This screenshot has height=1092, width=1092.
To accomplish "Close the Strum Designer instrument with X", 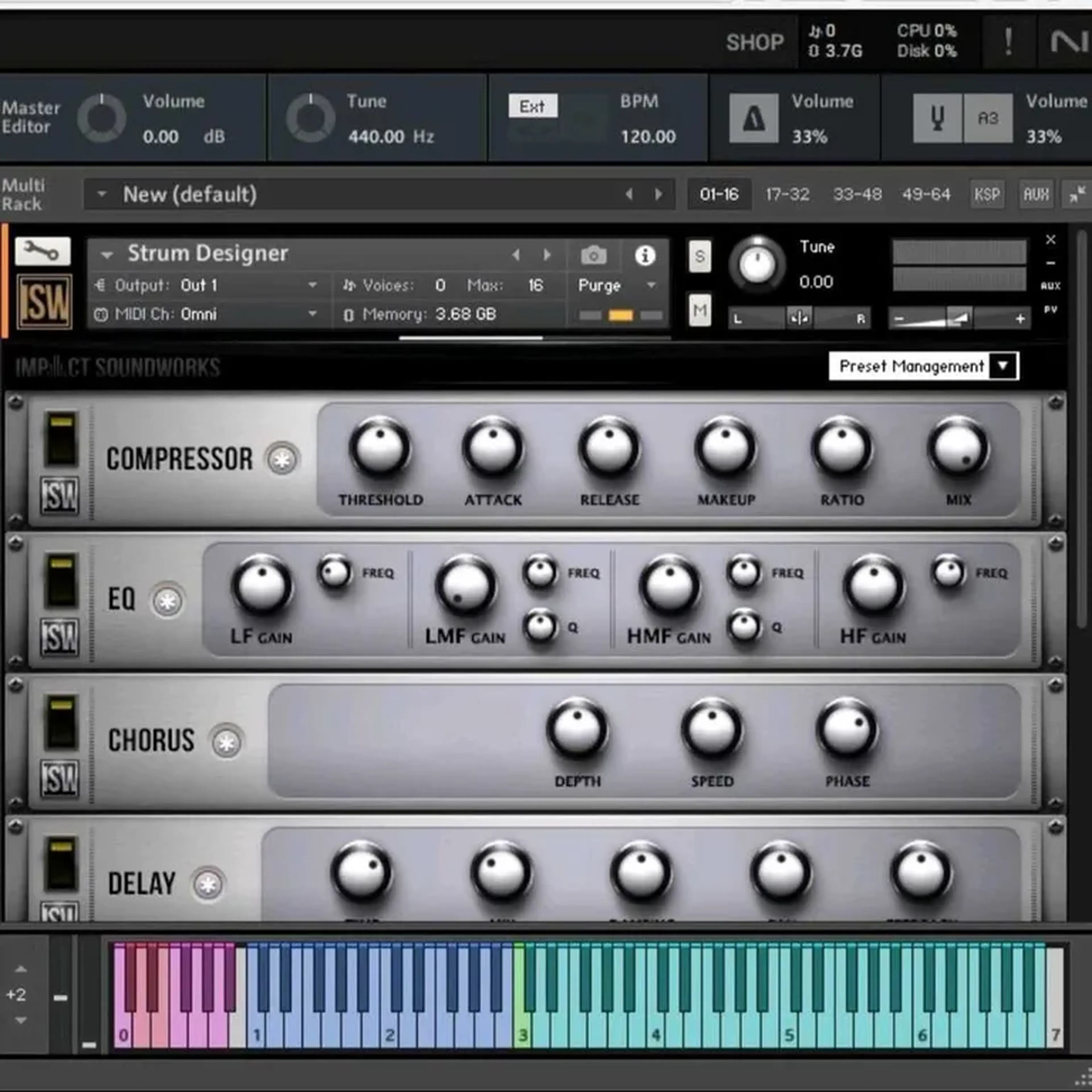I will (x=1051, y=240).
